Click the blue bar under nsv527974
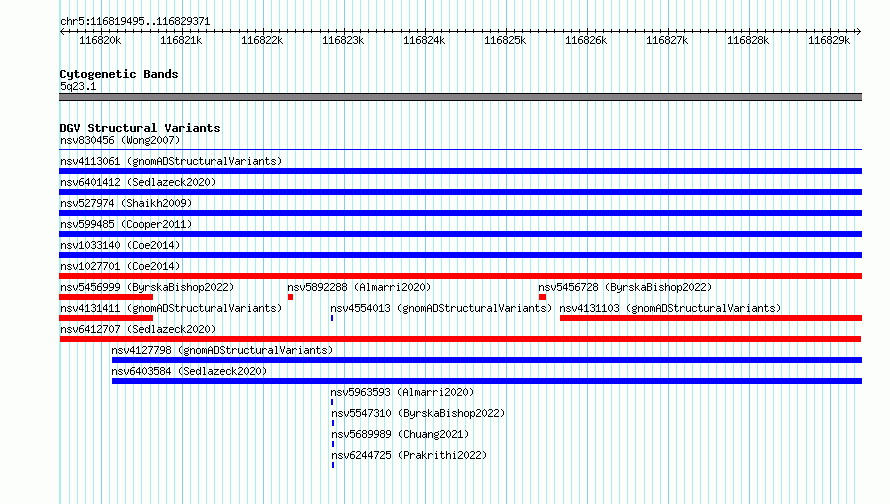 (x=460, y=213)
